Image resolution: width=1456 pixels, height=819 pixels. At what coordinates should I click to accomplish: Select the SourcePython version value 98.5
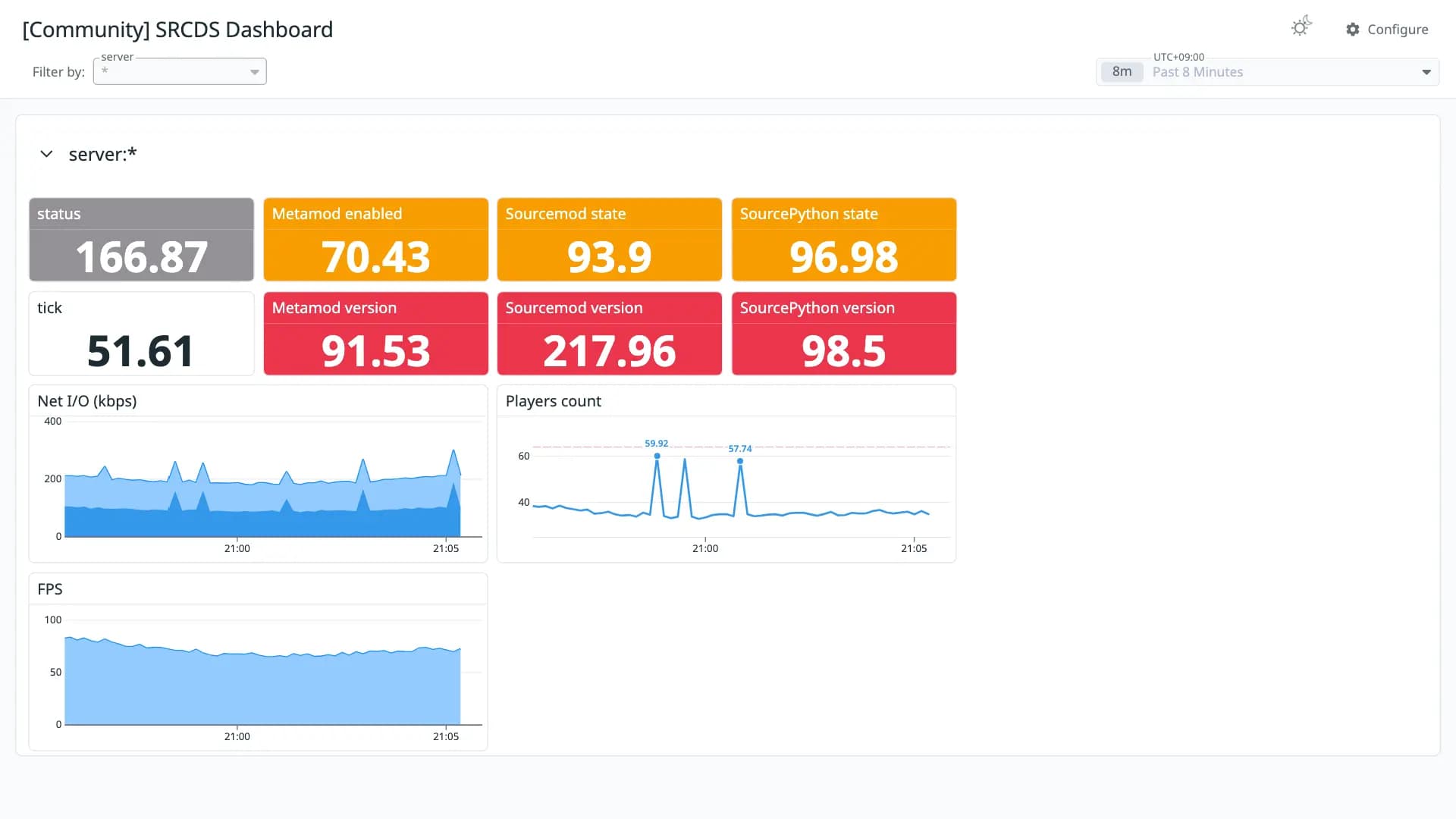tap(843, 351)
